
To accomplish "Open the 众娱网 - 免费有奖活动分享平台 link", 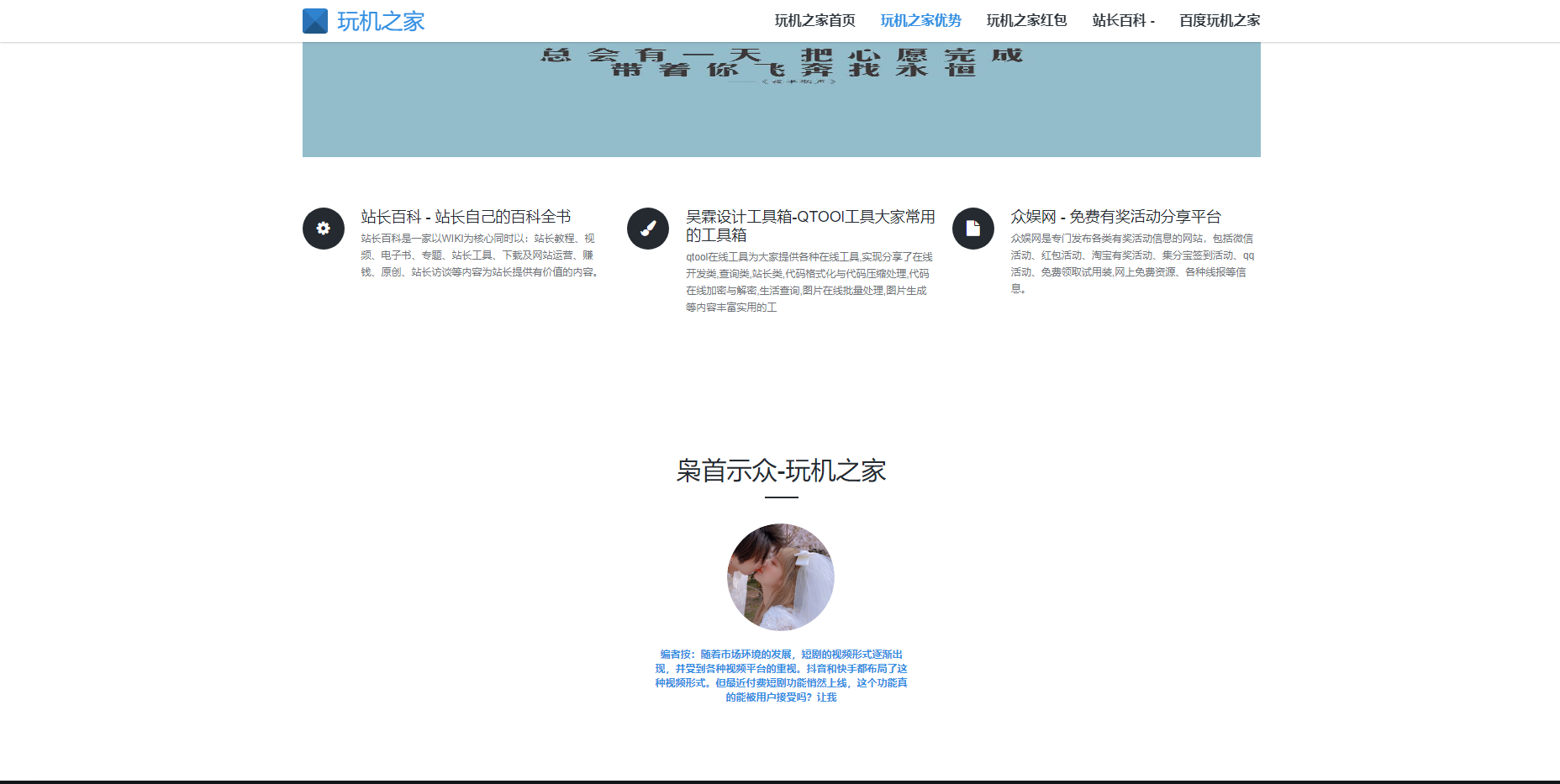I will (1116, 216).
